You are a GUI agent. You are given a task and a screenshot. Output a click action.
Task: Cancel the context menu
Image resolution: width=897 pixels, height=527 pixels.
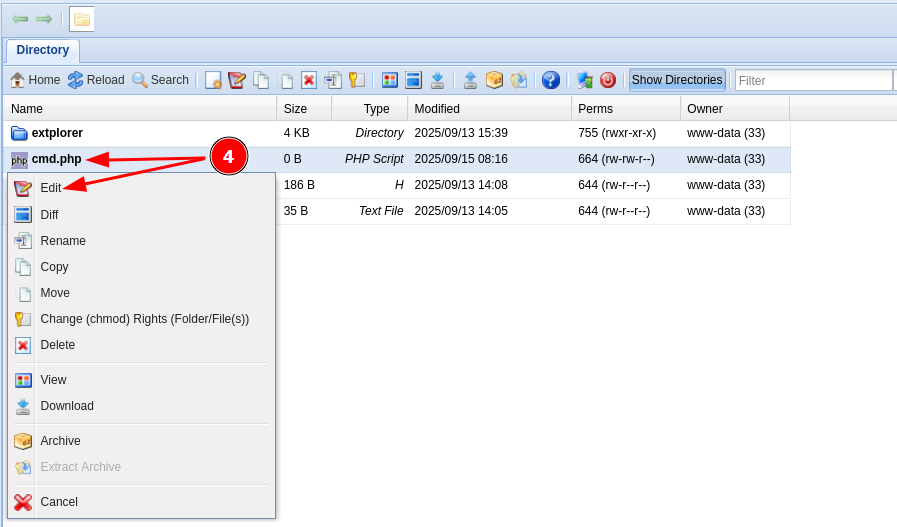tap(59, 502)
